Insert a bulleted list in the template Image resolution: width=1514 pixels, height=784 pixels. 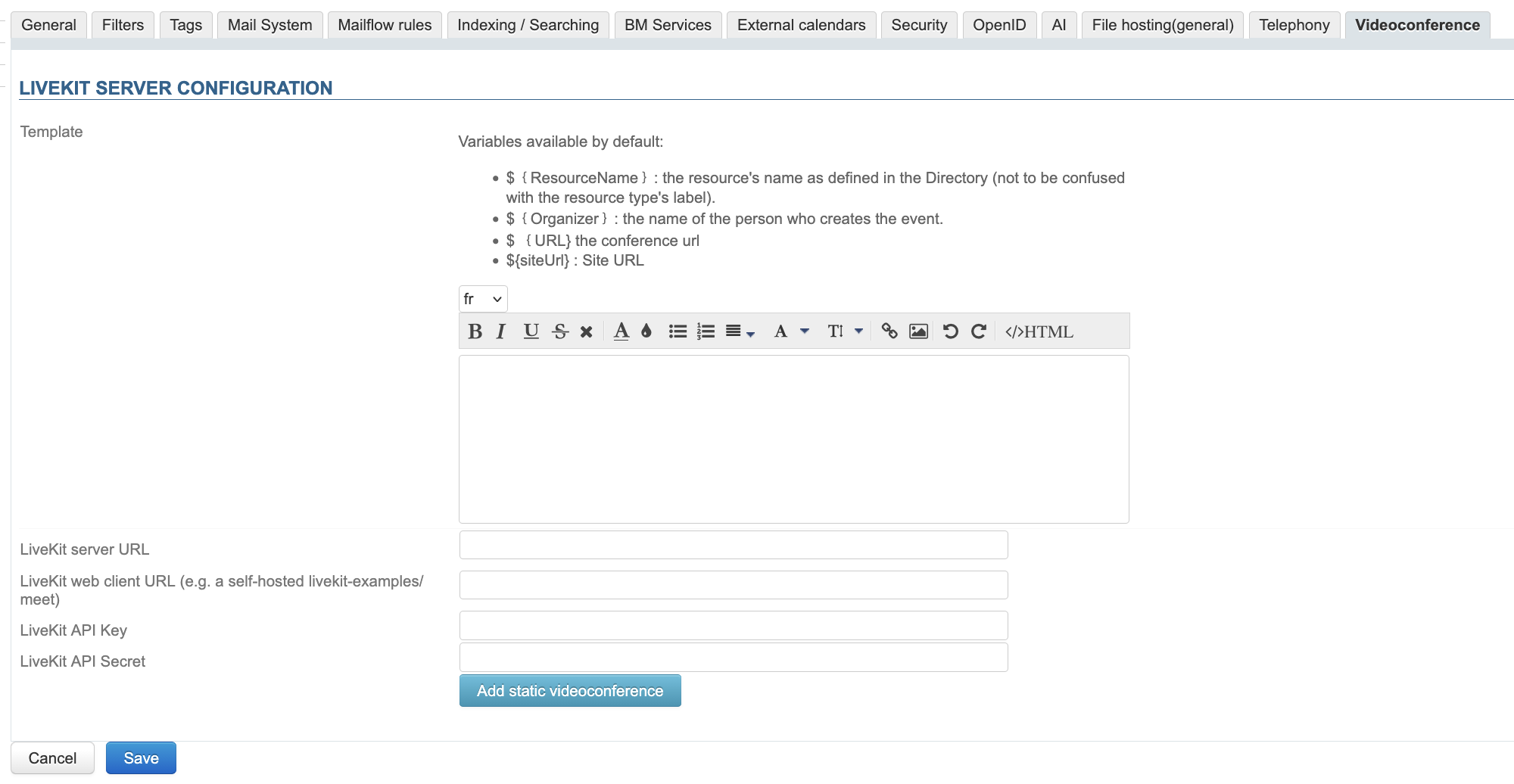point(678,331)
